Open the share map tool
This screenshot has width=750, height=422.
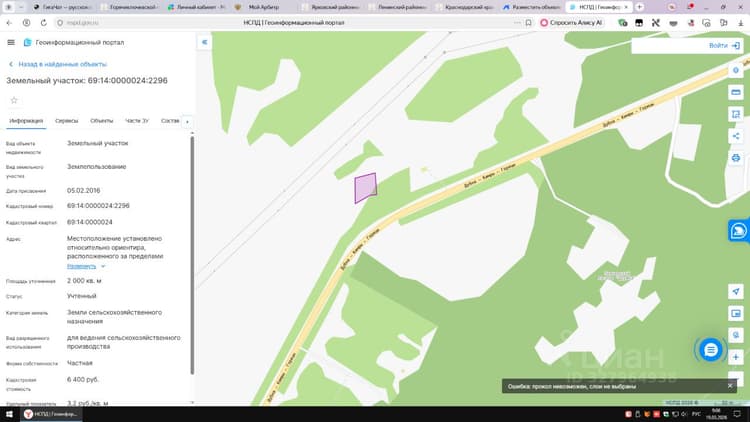click(x=736, y=136)
